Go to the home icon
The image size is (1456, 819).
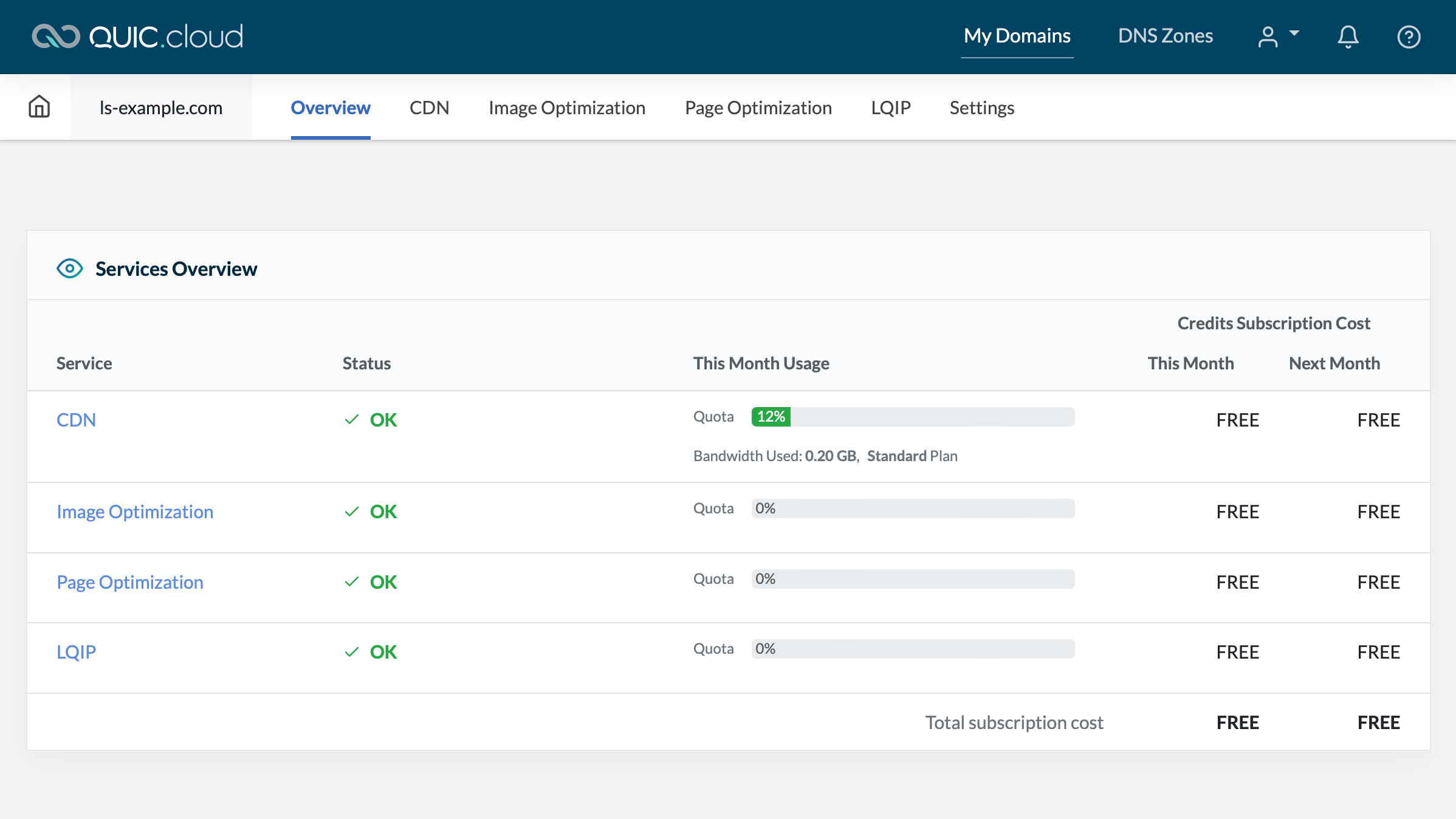(x=38, y=106)
